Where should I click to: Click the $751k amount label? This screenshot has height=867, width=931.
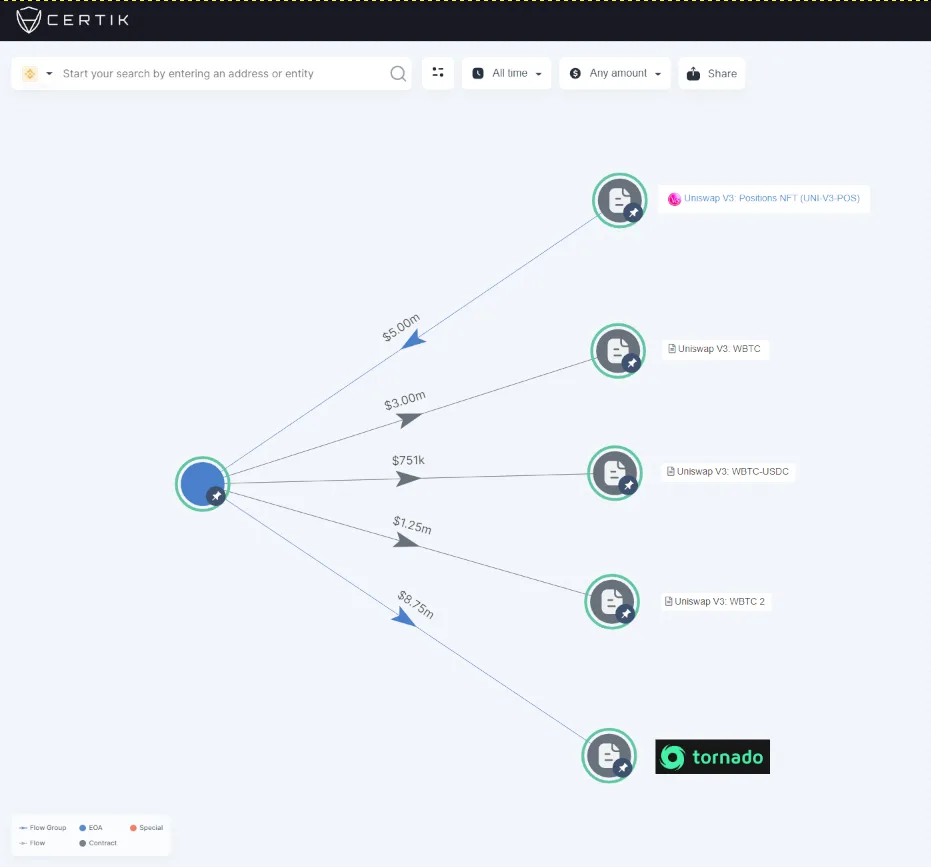coord(408,460)
